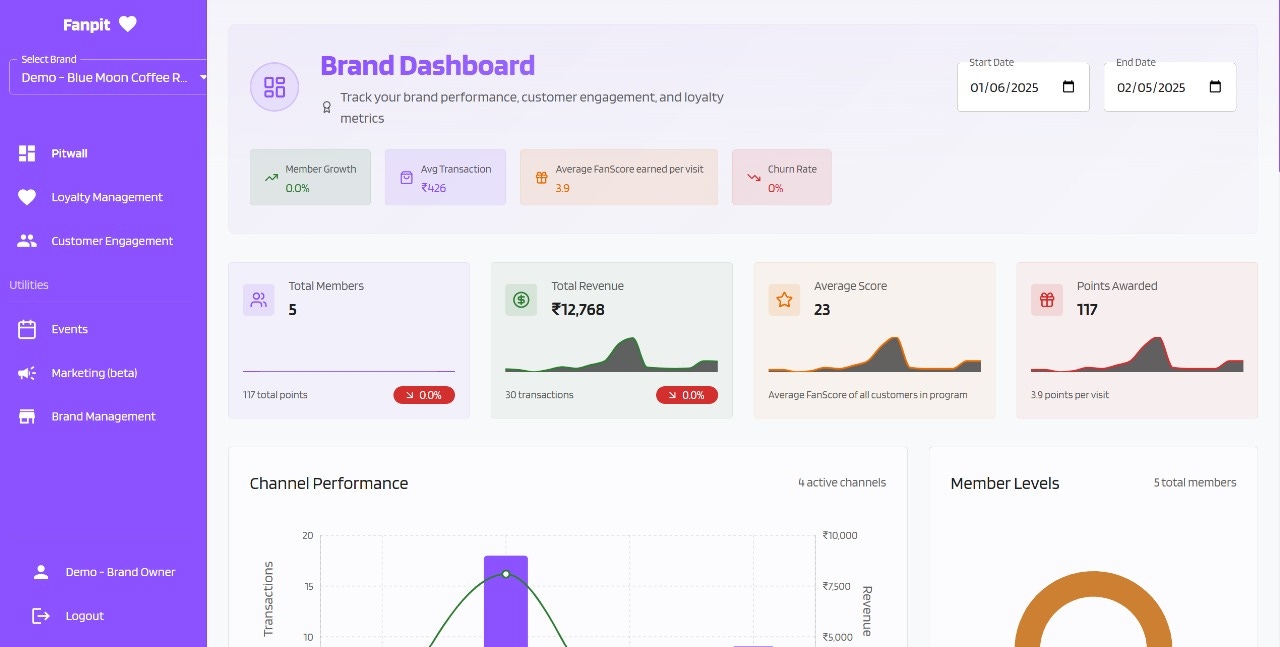This screenshot has height=647, width=1280.
Task: Select the Member Growth stat chip
Action: point(310,177)
